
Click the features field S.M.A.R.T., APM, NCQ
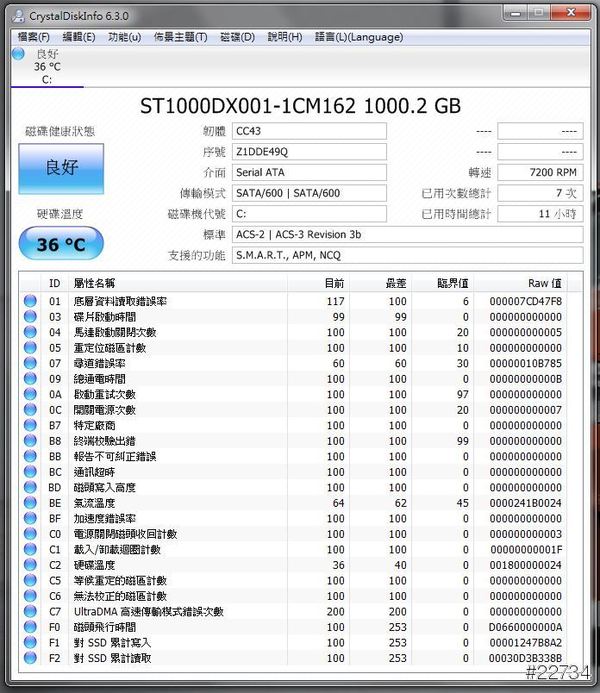[407, 255]
